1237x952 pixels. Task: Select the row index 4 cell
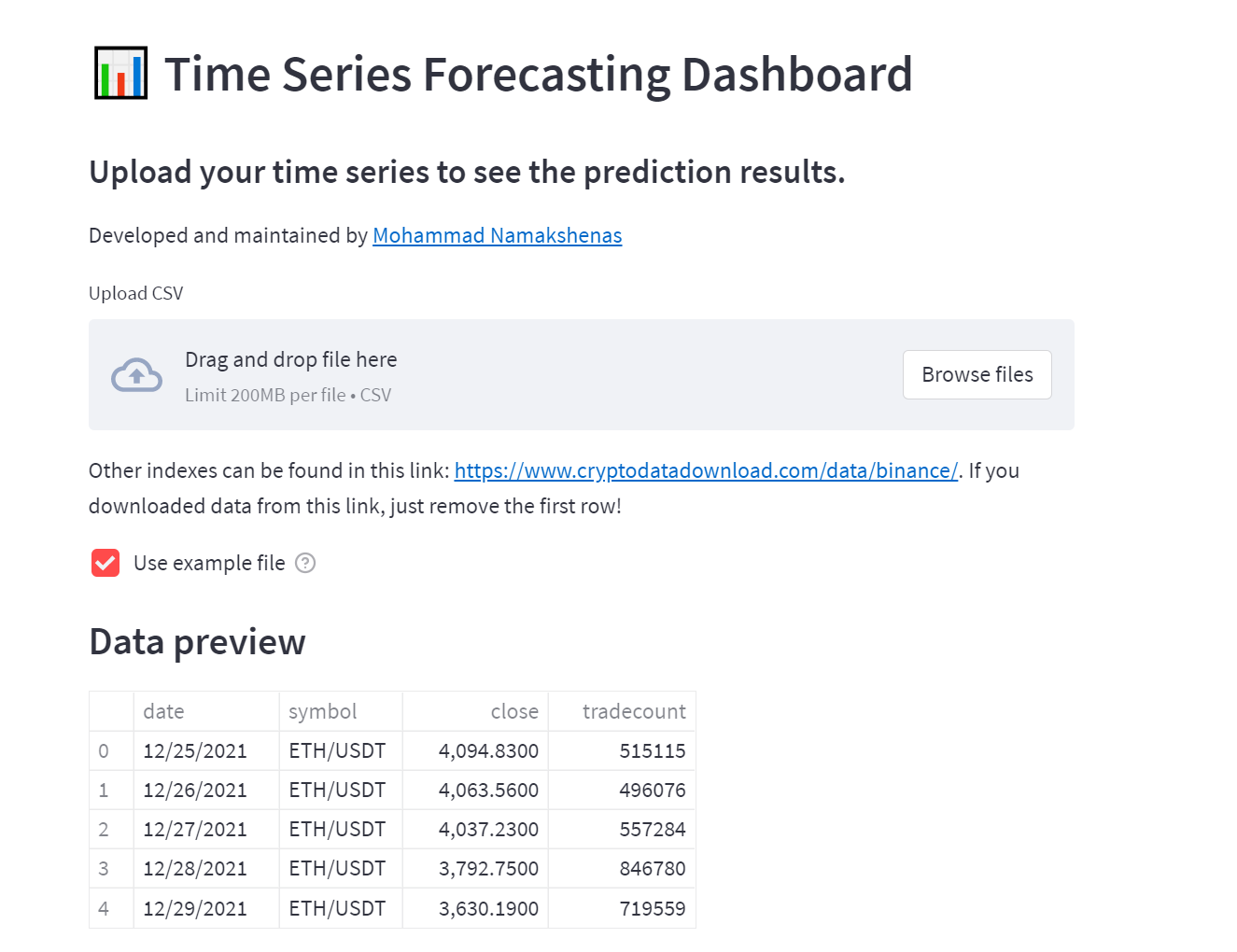coord(103,906)
